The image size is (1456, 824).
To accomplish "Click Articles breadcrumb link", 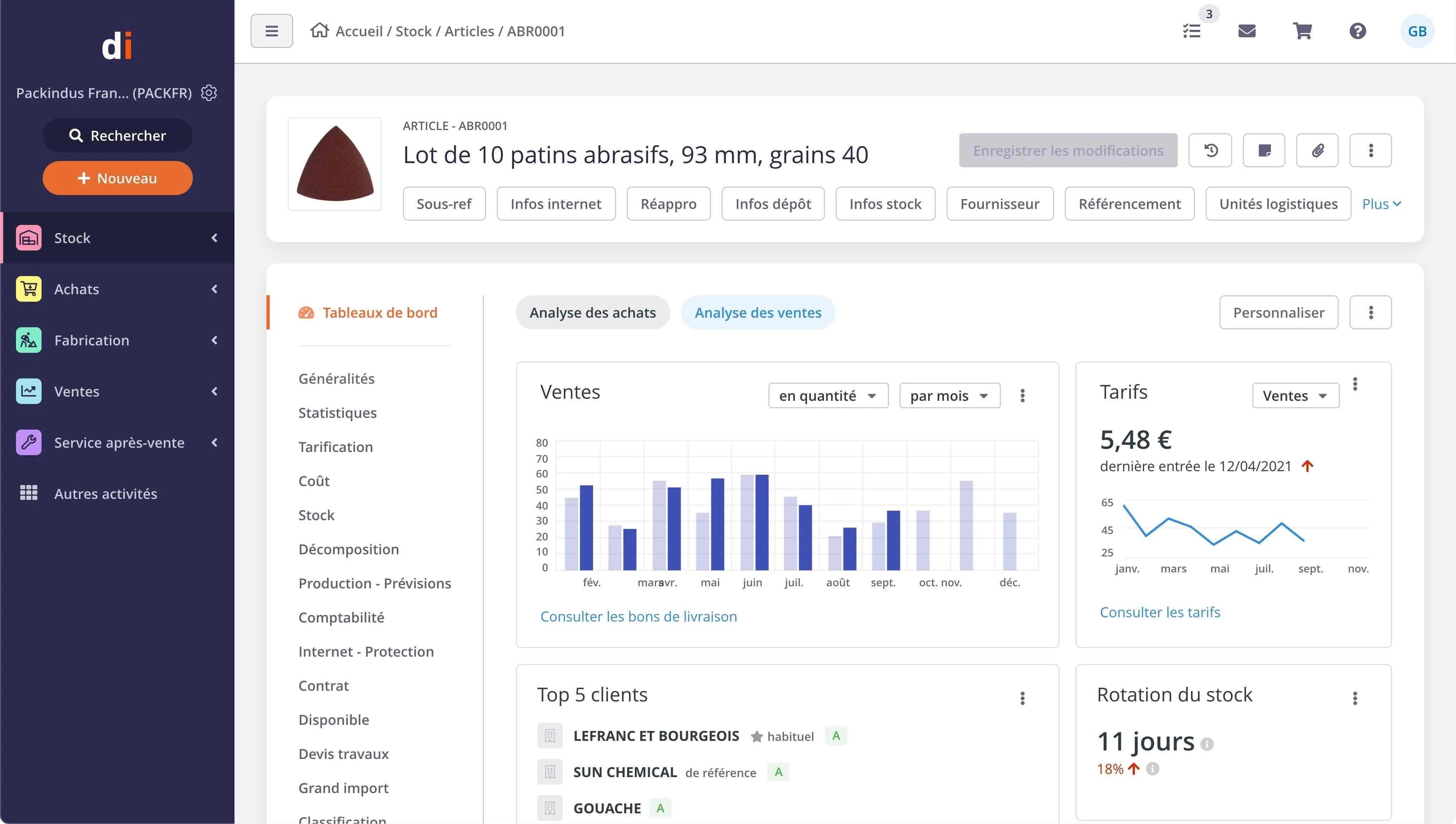I will [469, 31].
